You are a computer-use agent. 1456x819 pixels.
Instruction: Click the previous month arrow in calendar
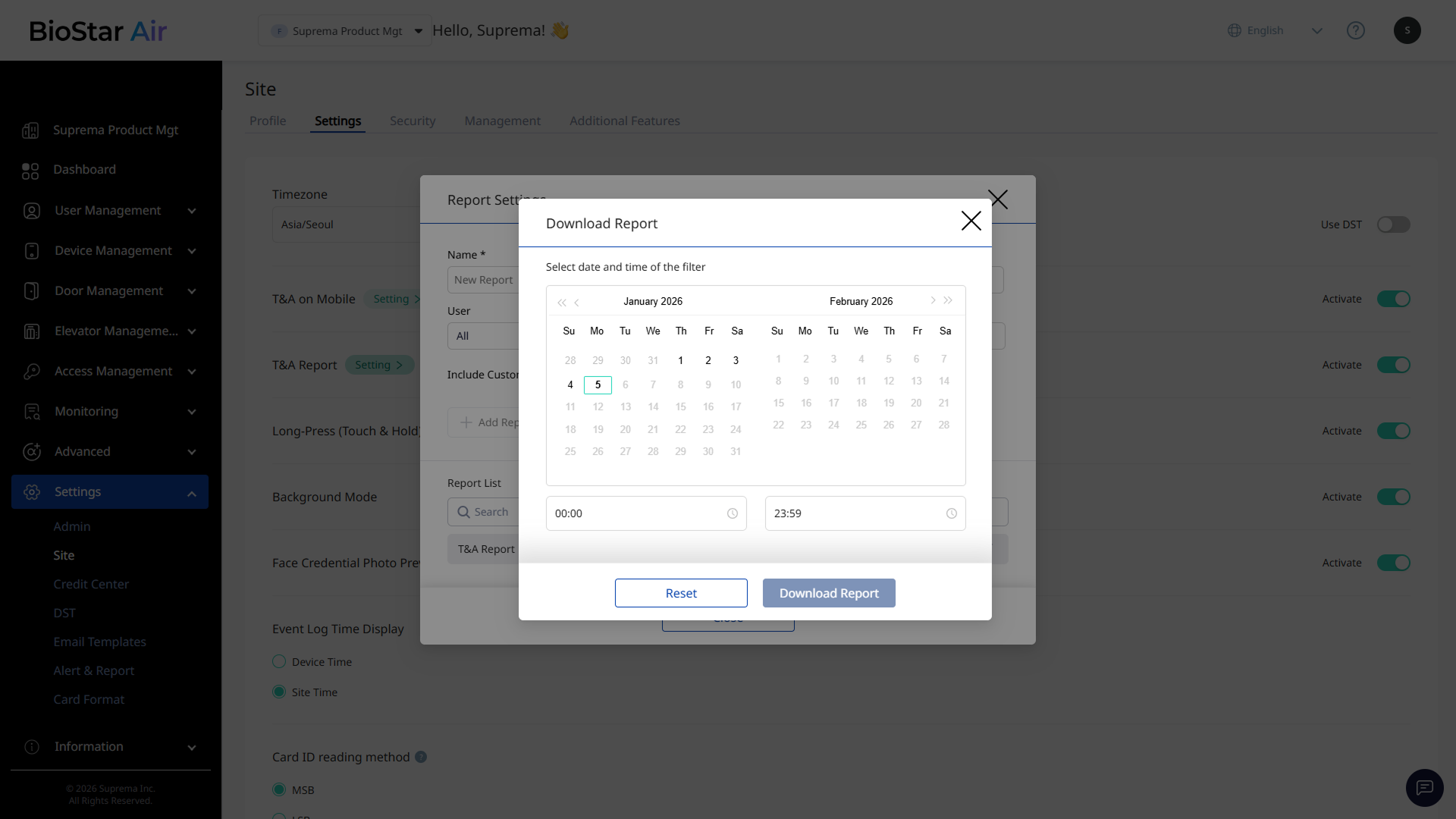tap(577, 303)
